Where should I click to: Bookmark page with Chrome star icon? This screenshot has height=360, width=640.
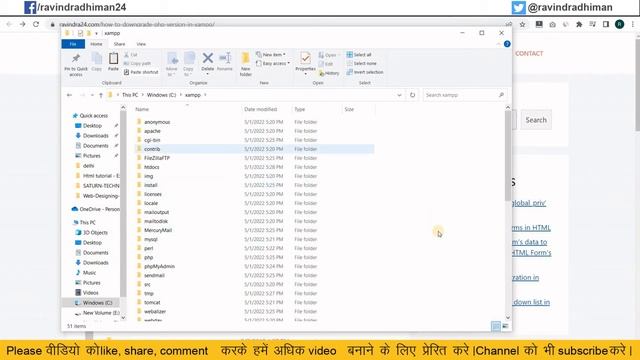point(522,24)
